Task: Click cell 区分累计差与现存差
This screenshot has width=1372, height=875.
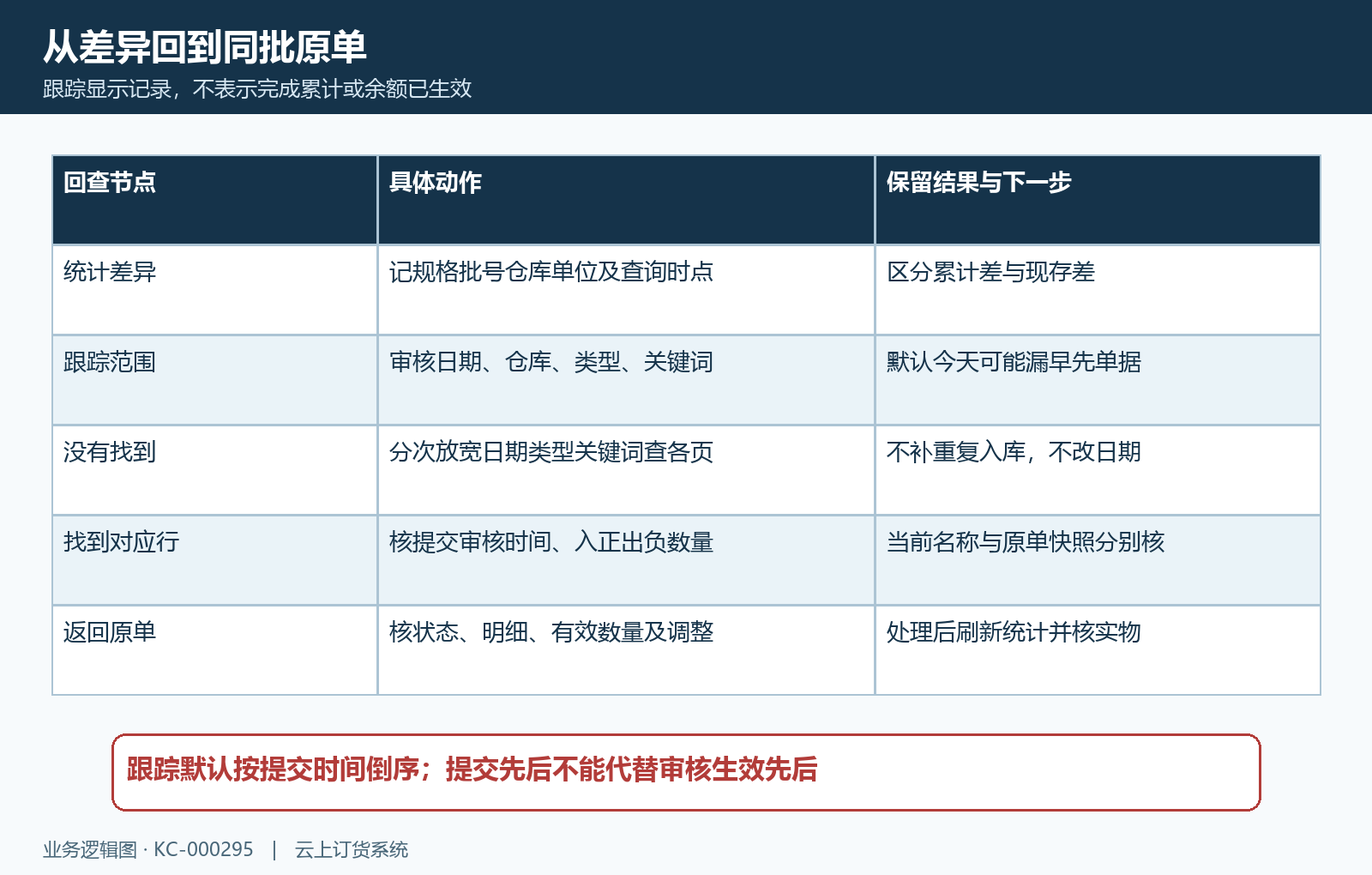Action: (1098, 290)
